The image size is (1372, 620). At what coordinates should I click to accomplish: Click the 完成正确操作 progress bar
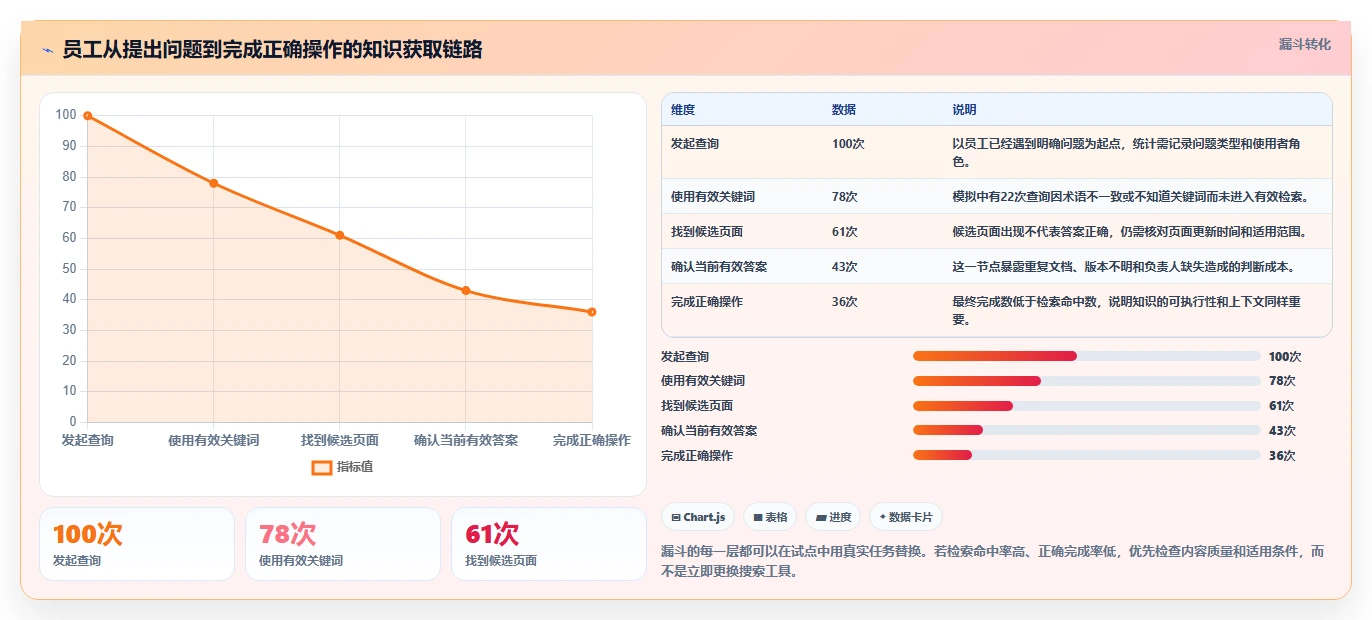tap(1087, 455)
